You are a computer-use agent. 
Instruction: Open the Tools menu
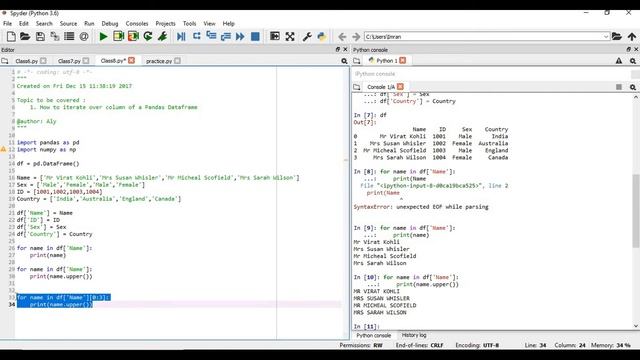click(x=189, y=24)
